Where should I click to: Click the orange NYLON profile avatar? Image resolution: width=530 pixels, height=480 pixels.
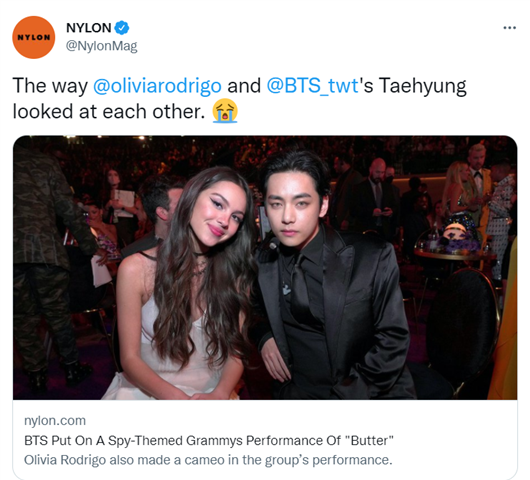[x=33, y=37]
